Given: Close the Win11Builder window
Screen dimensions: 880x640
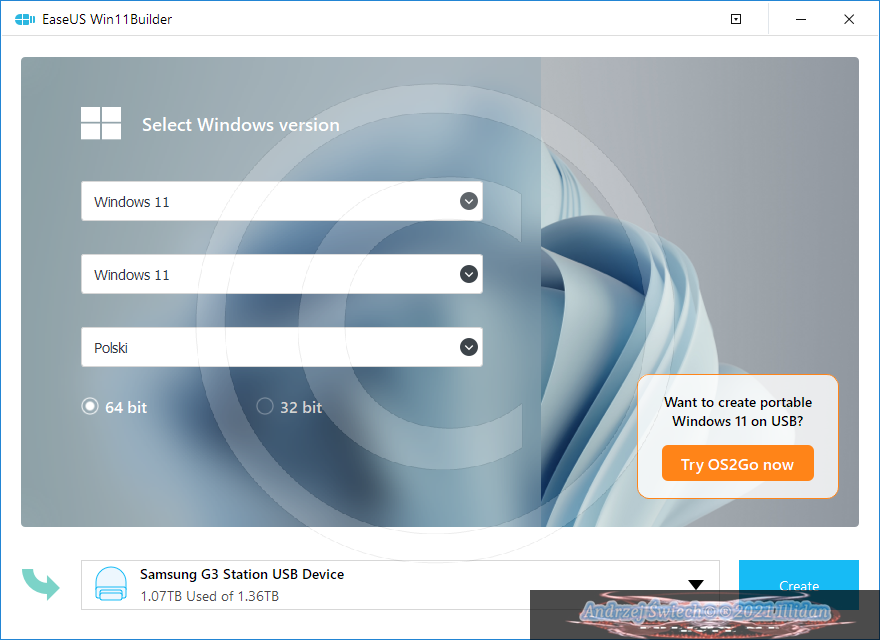Looking at the screenshot, I should tap(849, 19).
